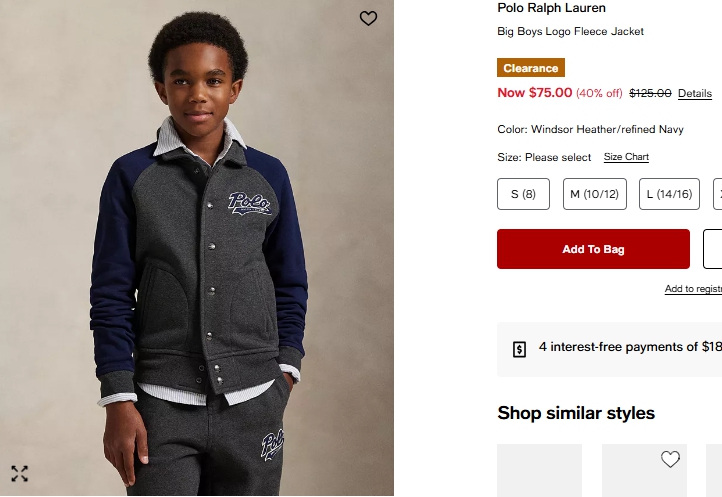Click the outlined button beside Add To Bag
The width and height of the screenshot is (722, 497).
tap(713, 249)
